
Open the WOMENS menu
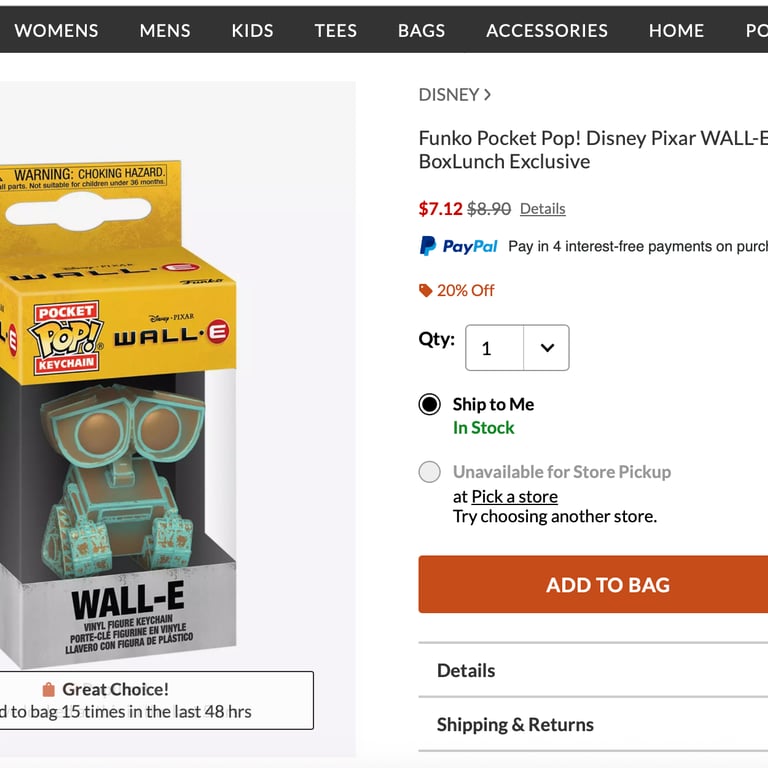coord(56,30)
